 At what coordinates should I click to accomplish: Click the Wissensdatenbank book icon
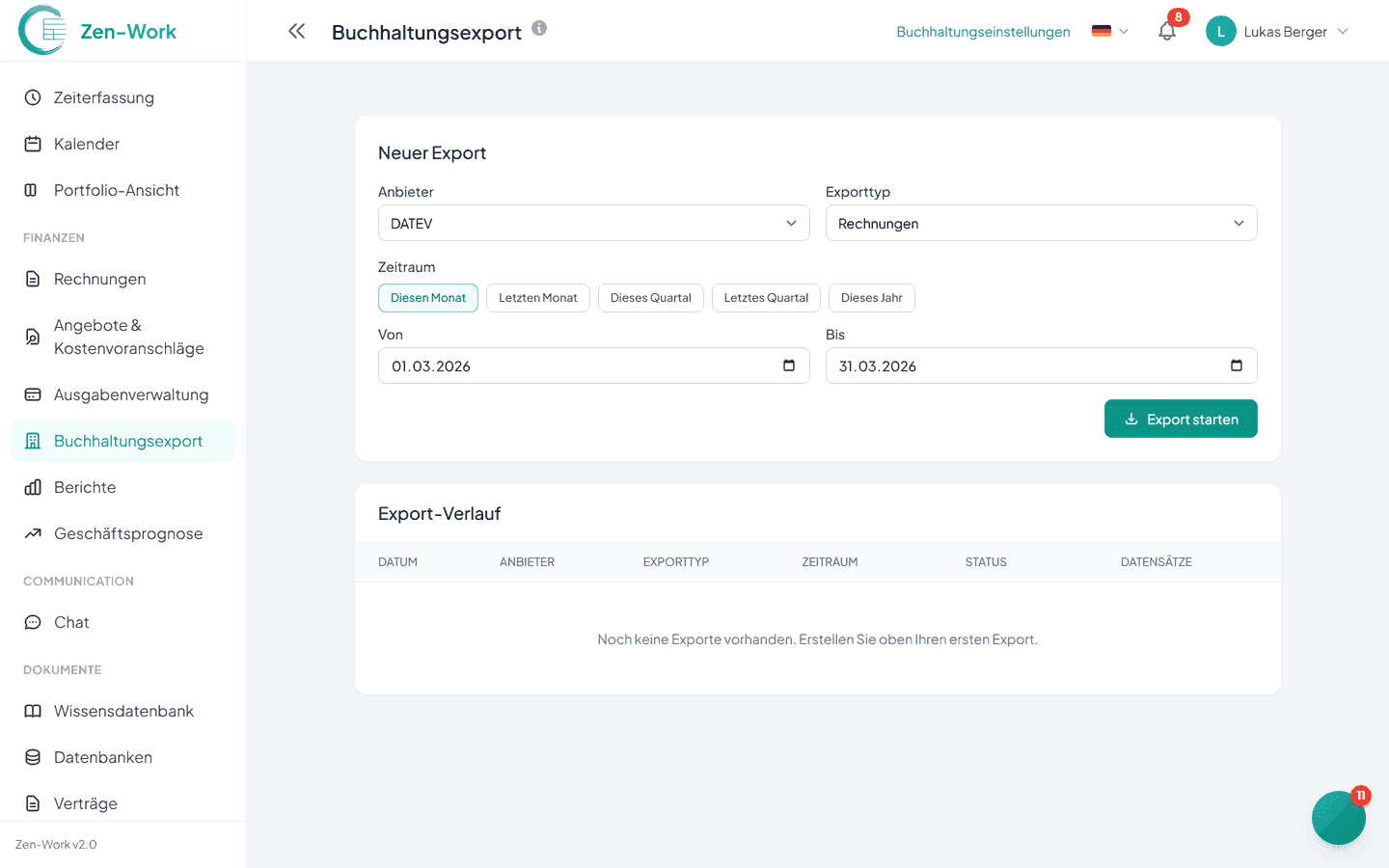[x=33, y=711]
